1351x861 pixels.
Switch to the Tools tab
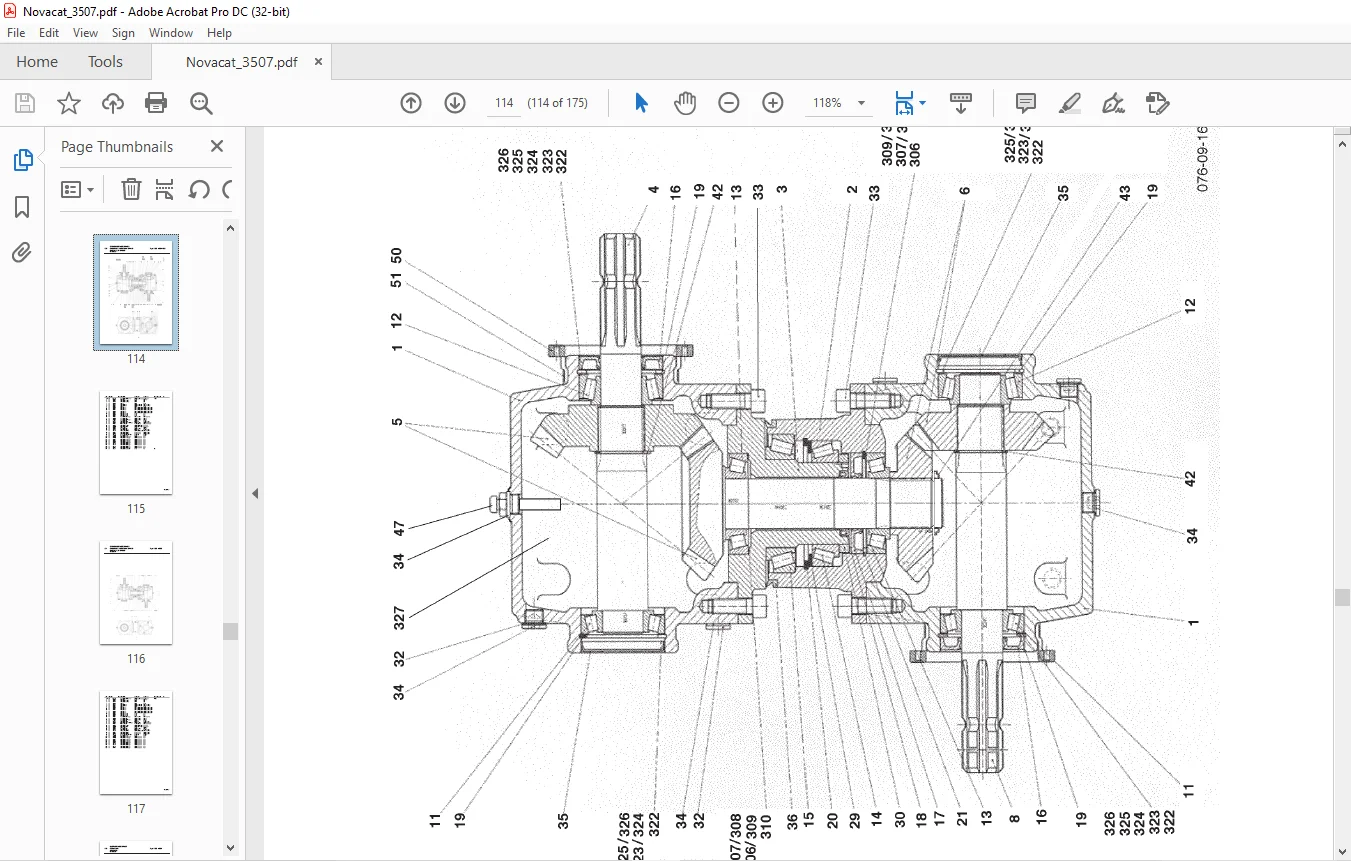click(105, 62)
